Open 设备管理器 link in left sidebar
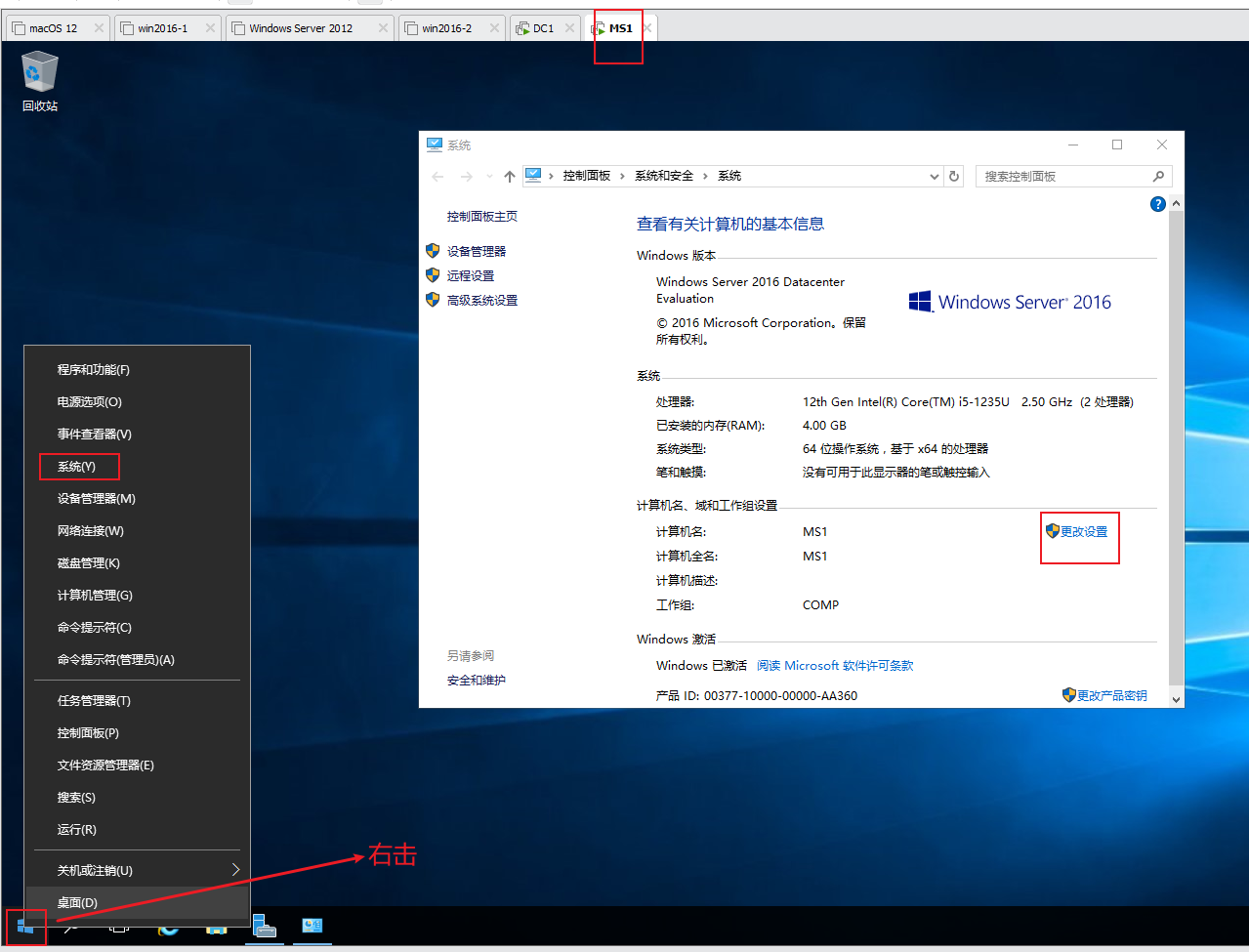The width and height of the screenshot is (1249, 952). (x=477, y=251)
